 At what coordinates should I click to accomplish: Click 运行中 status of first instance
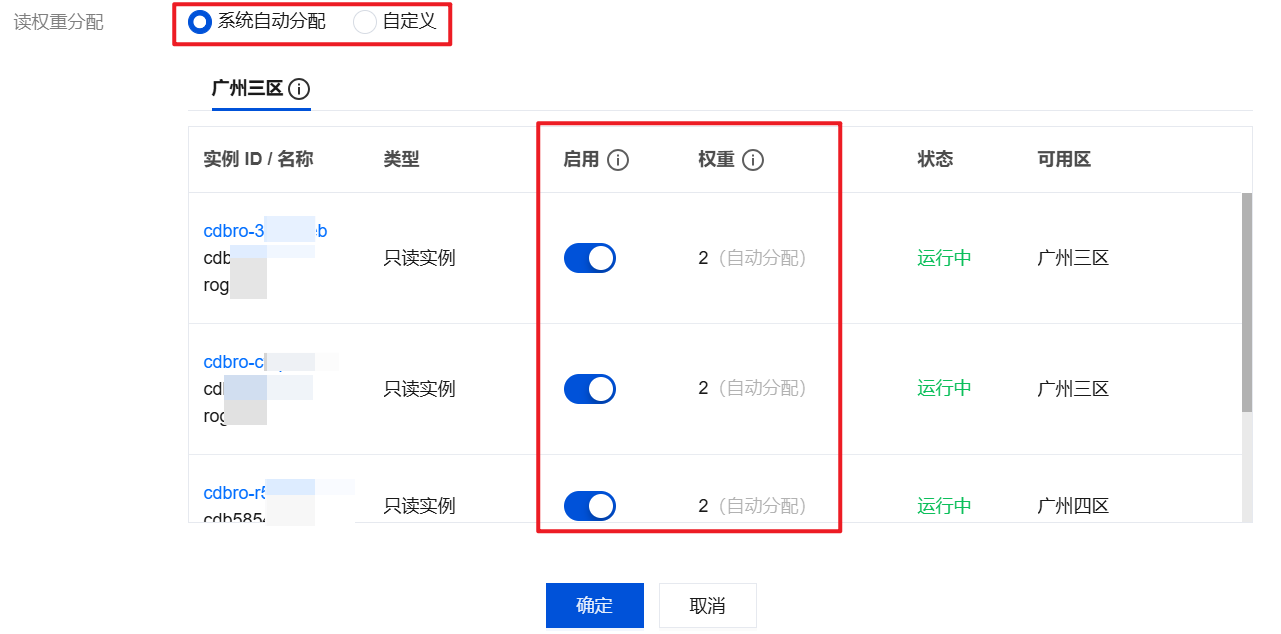944,258
